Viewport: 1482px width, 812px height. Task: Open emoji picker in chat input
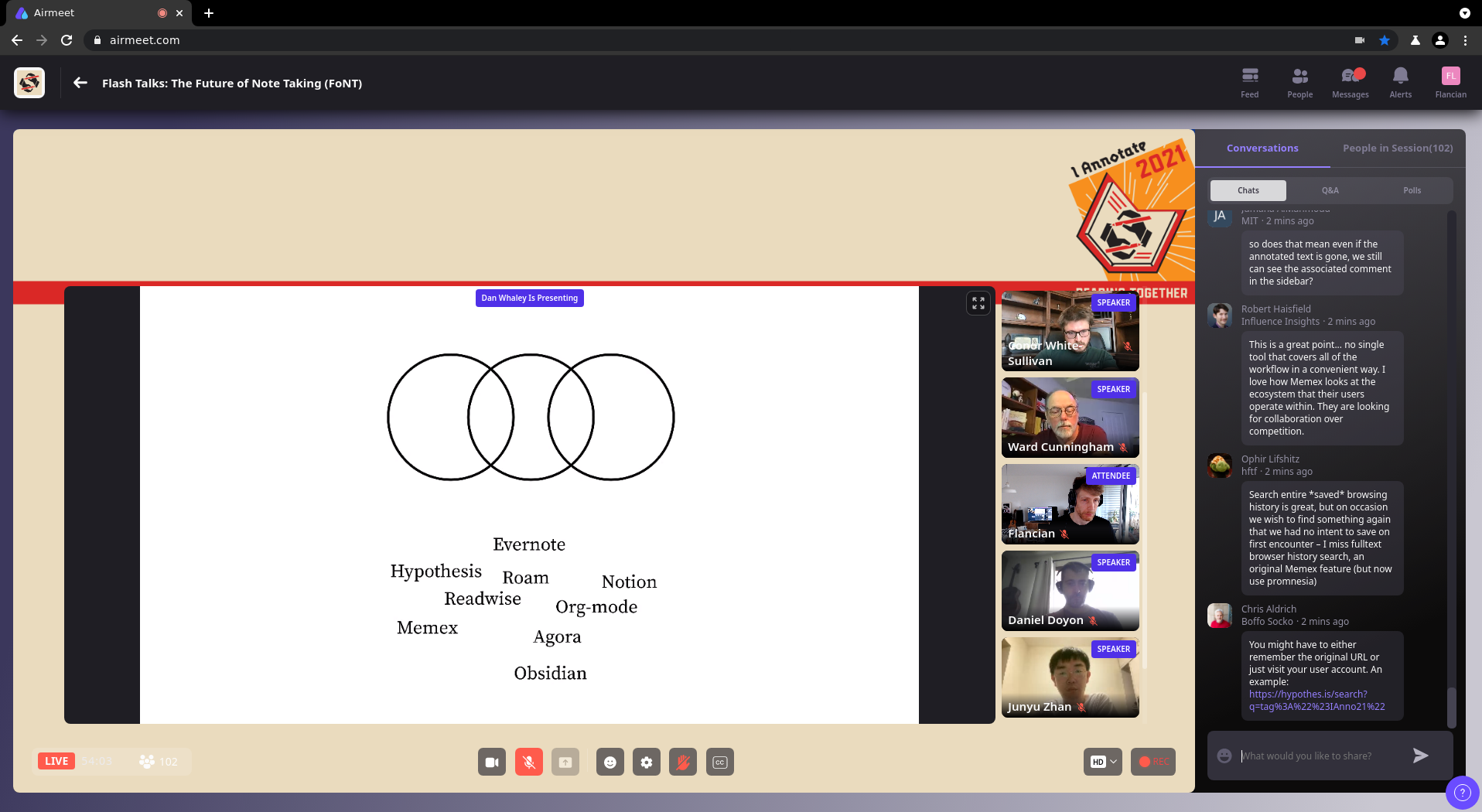click(x=1224, y=756)
